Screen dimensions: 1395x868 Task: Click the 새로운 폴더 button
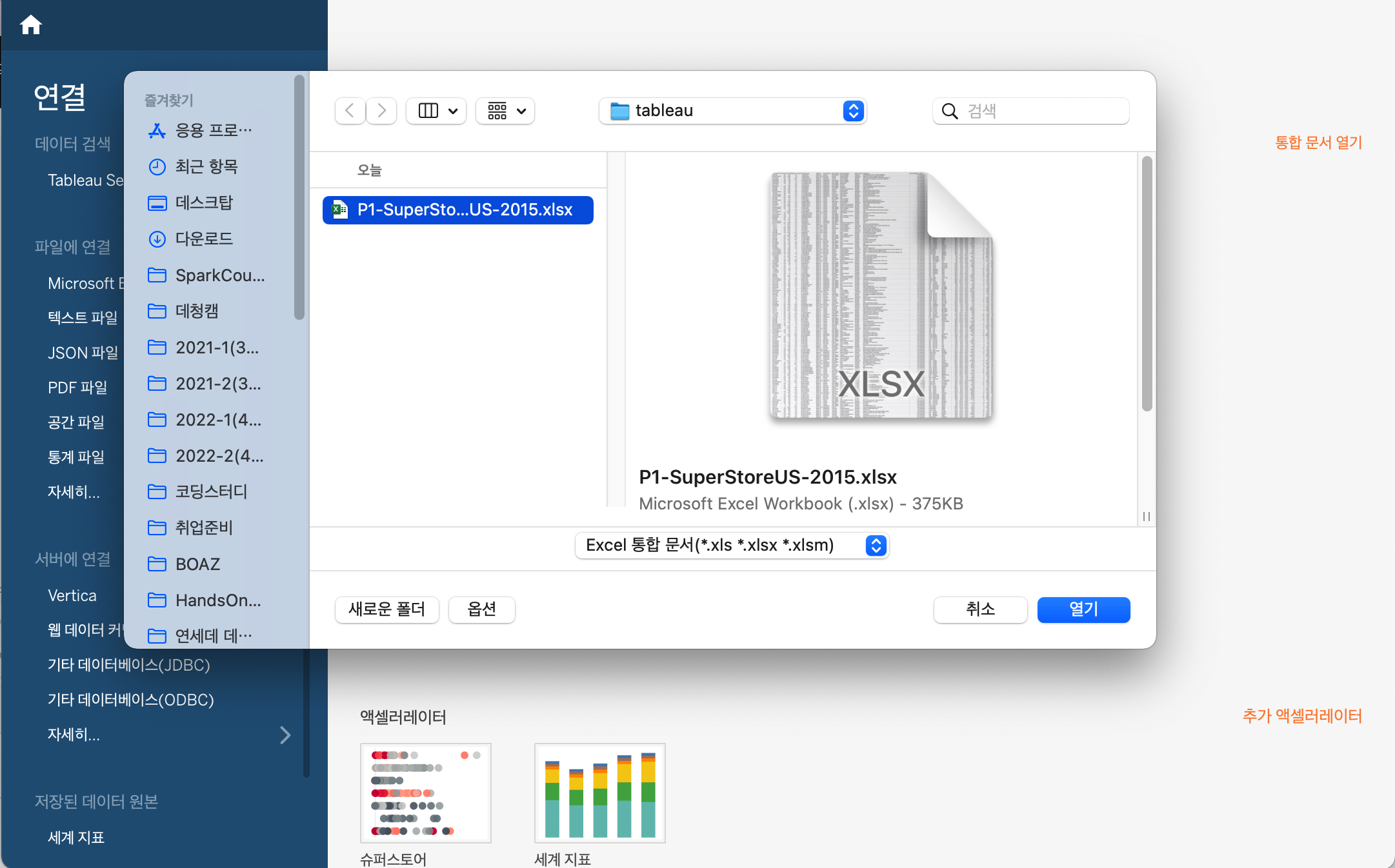point(387,609)
